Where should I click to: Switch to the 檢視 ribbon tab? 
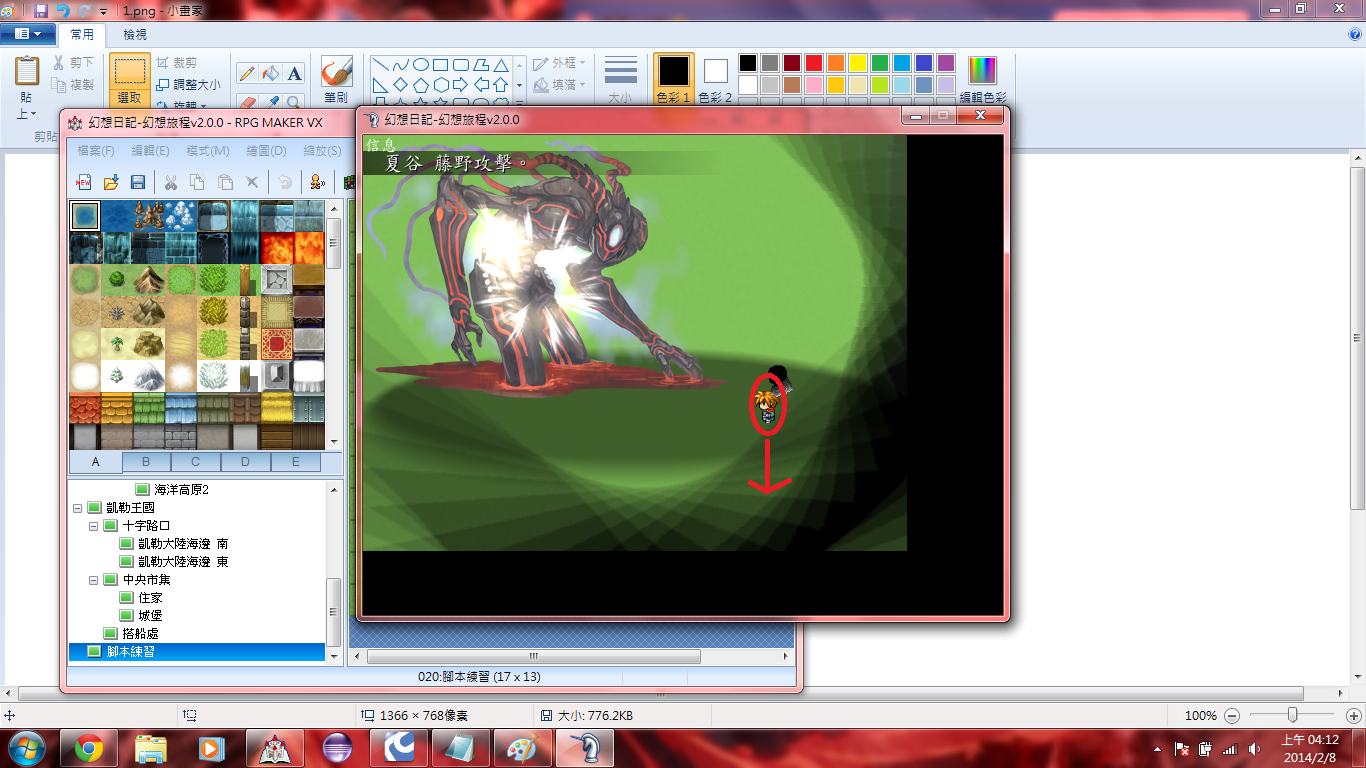pyautogui.click(x=135, y=35)
